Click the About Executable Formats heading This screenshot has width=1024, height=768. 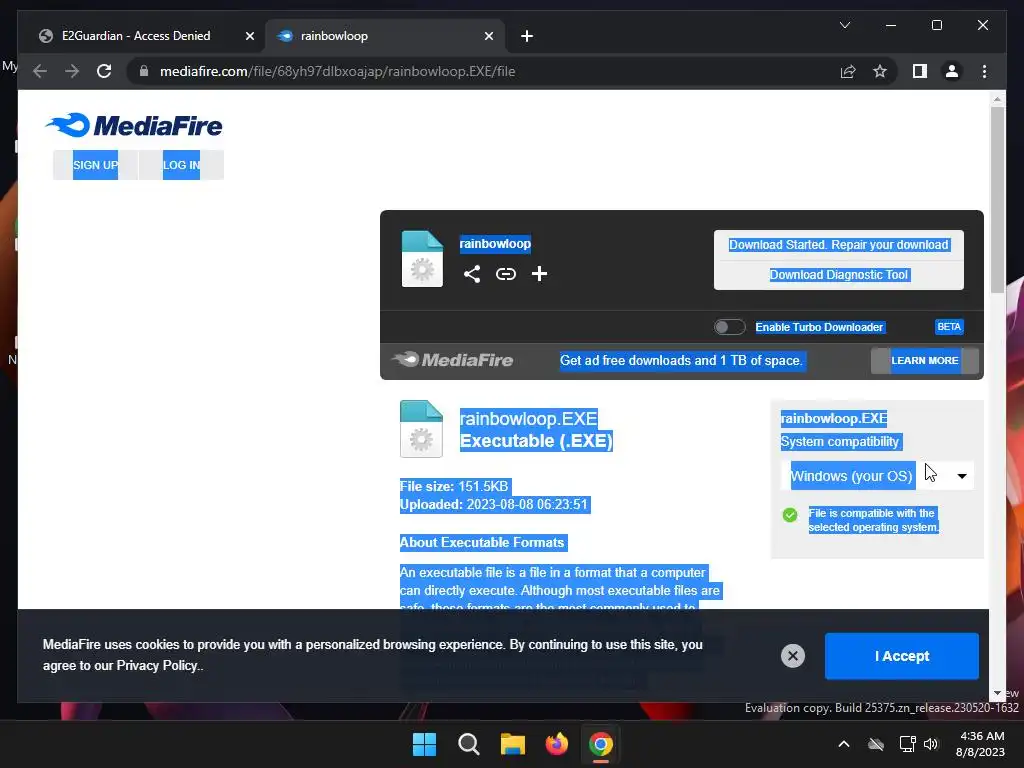coord(482,543)
